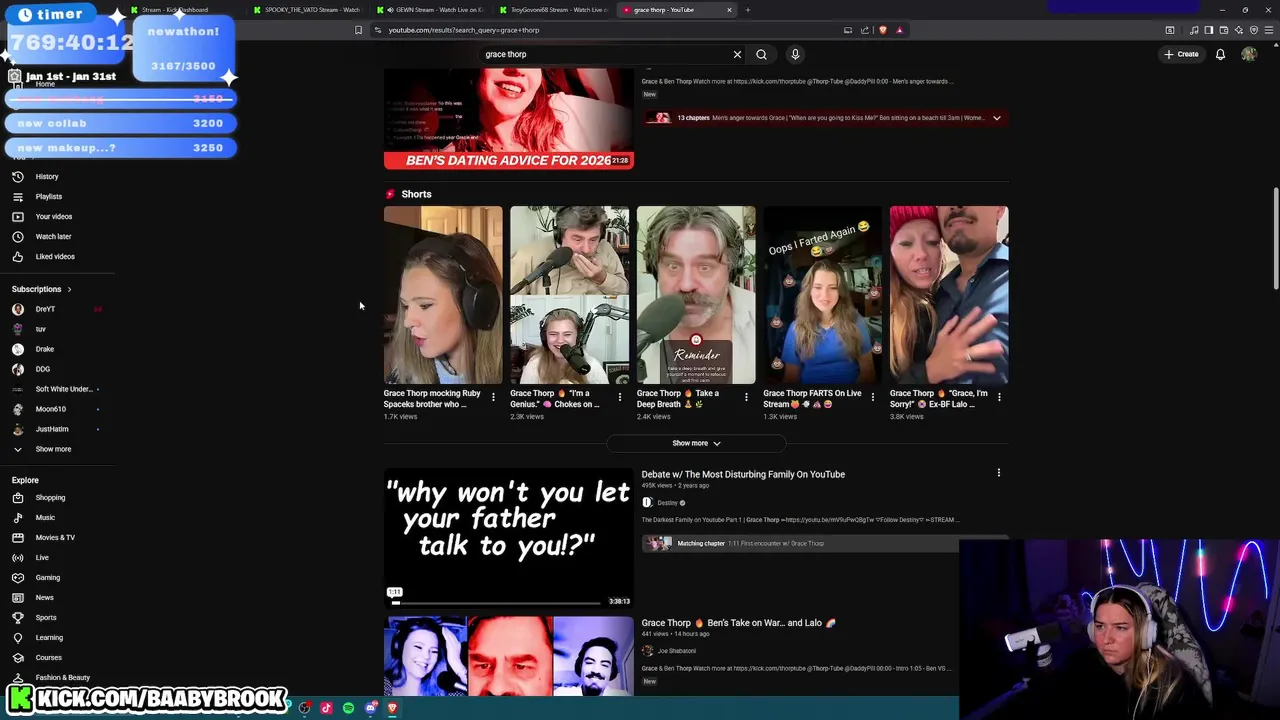The height and width of the screenshot is (720, 1280).
Task: Open Joe Shabatoni channel link
Action: pyautogui.click(x=676, y=651)
